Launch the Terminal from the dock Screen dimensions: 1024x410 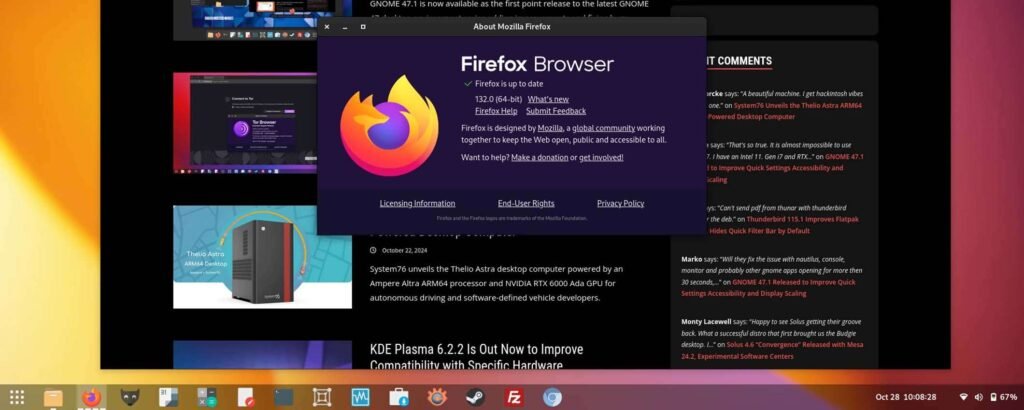(284, 397)
